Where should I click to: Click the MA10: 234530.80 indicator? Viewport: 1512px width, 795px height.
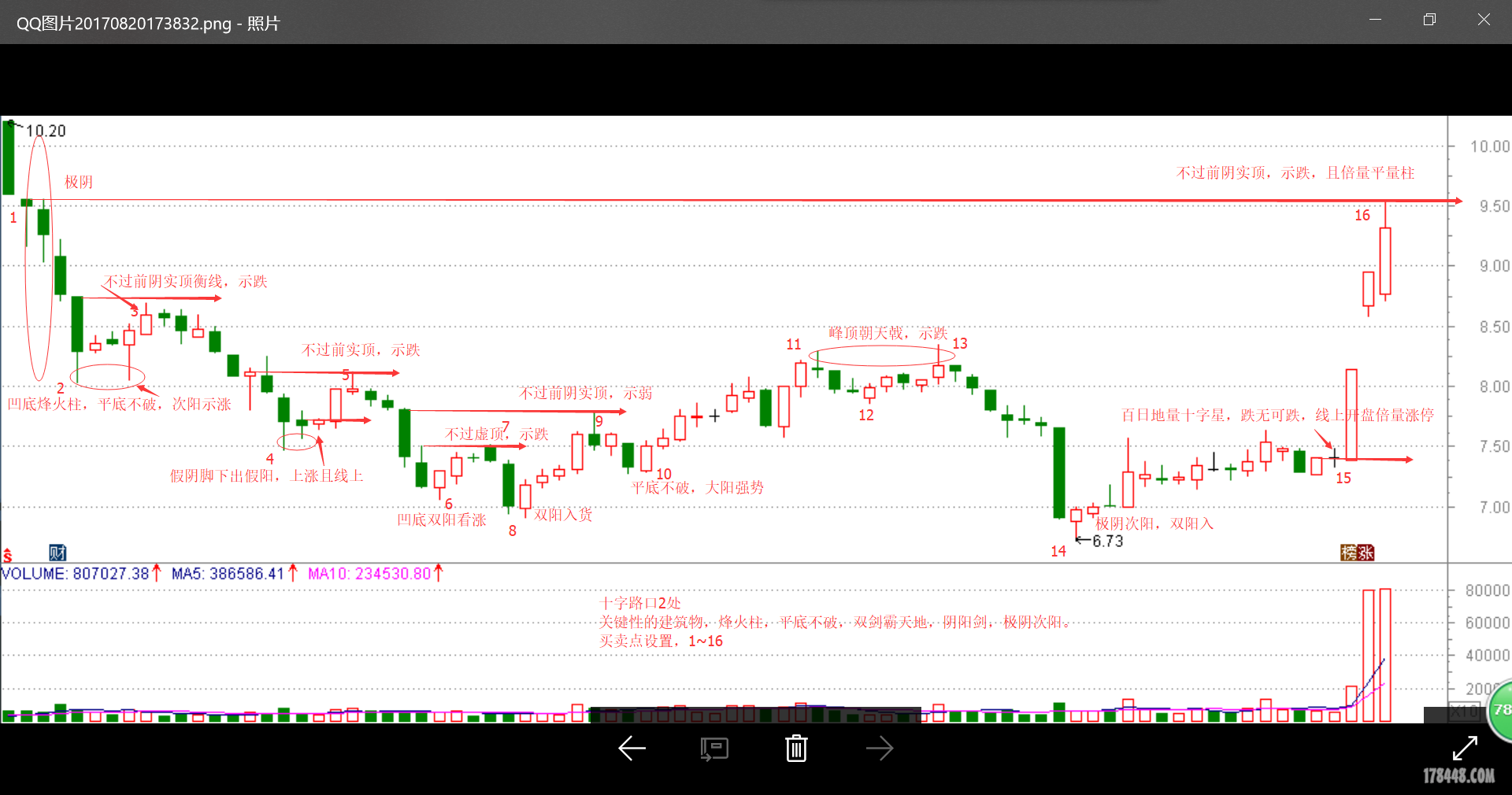pyautogui.click(x=369, y=573)
